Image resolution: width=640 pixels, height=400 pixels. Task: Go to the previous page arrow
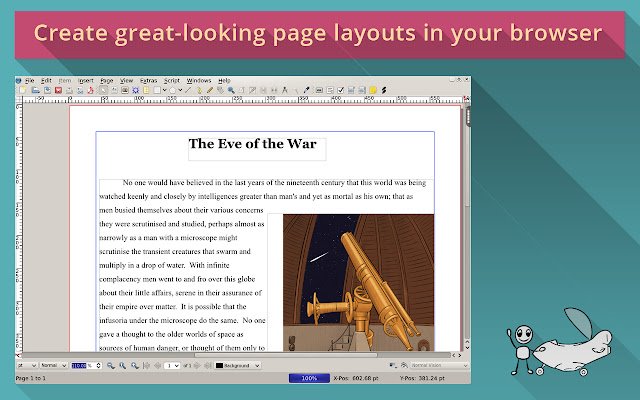point(158,366)
